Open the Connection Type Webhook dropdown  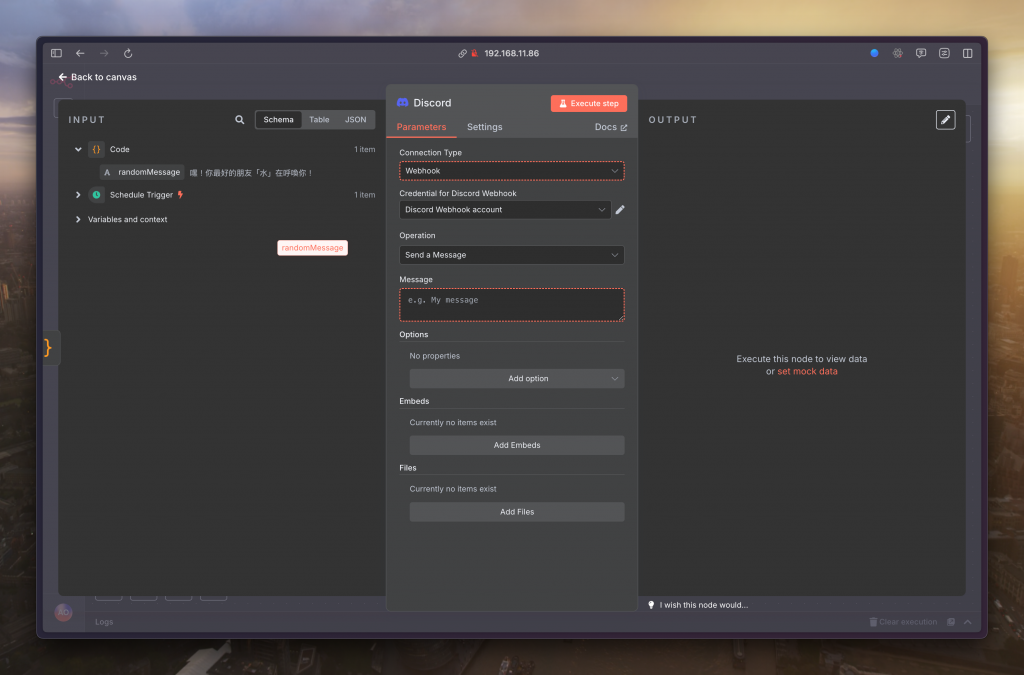(511, 171)
